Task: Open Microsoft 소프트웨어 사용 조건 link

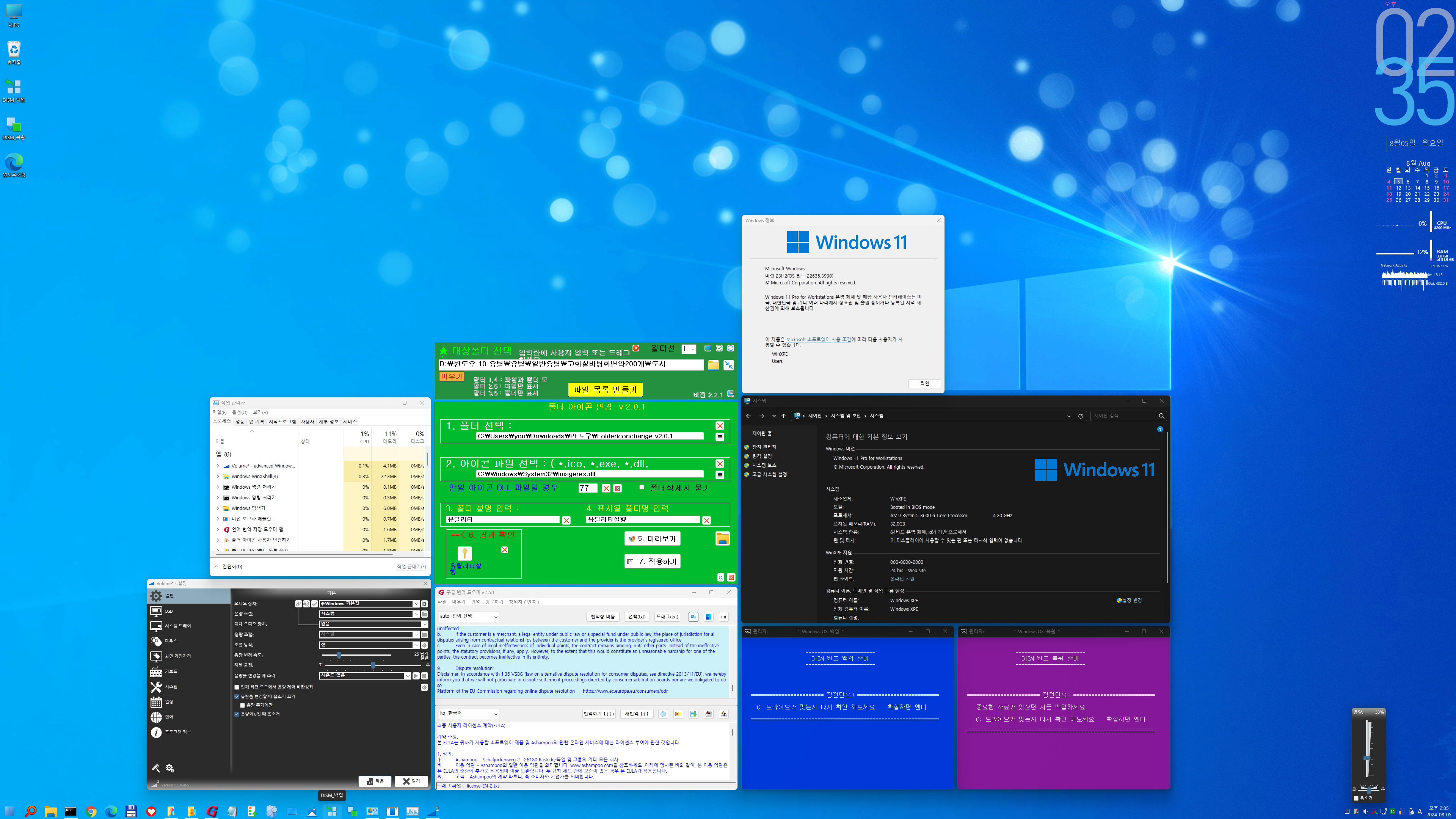Action: point(819,340)
